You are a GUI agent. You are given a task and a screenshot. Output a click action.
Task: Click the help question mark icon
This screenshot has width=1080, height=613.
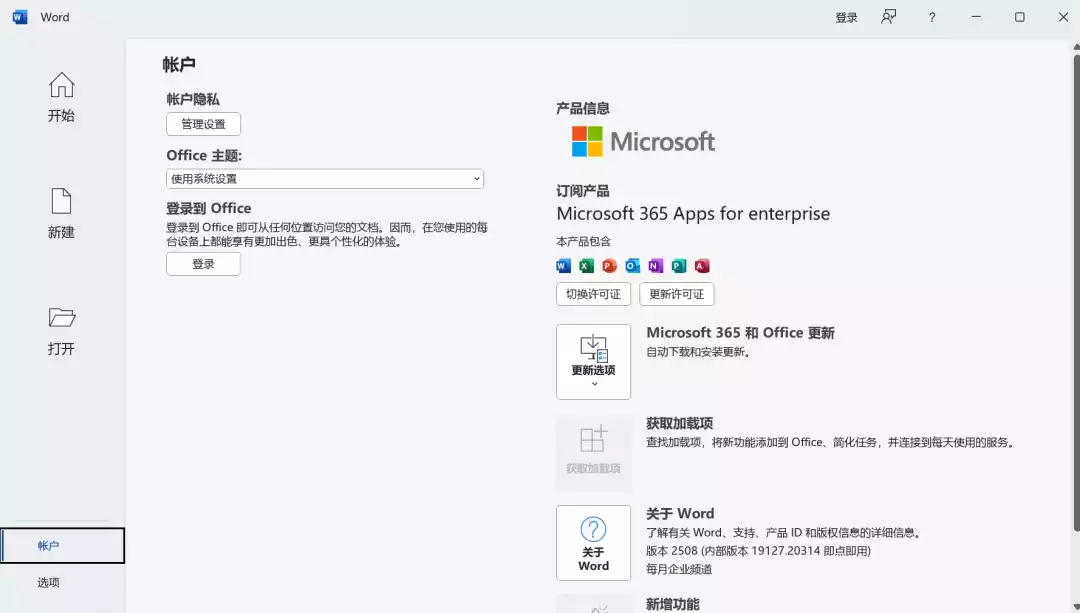(x=932, y=17)
